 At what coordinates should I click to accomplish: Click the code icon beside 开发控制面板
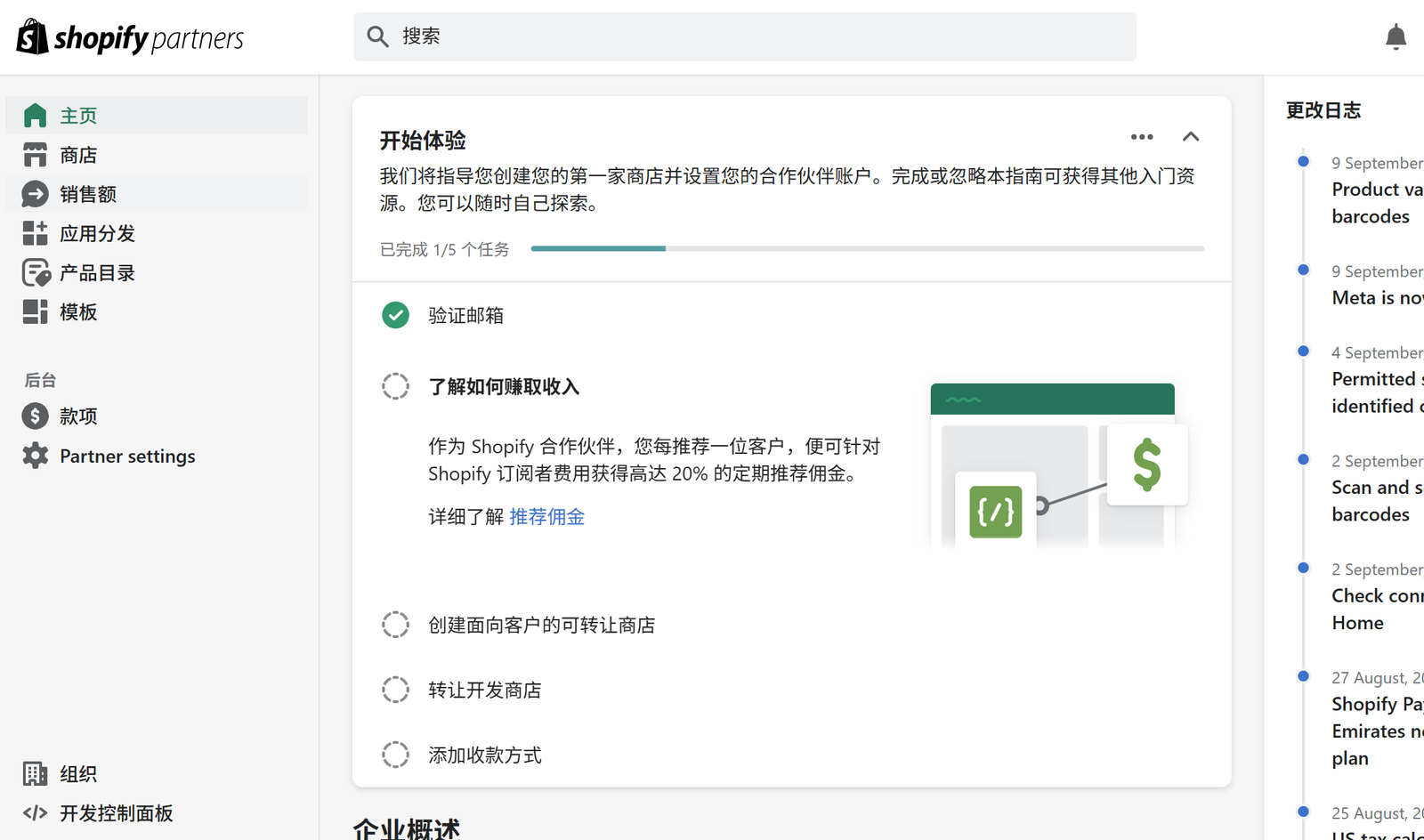[35, 813]
